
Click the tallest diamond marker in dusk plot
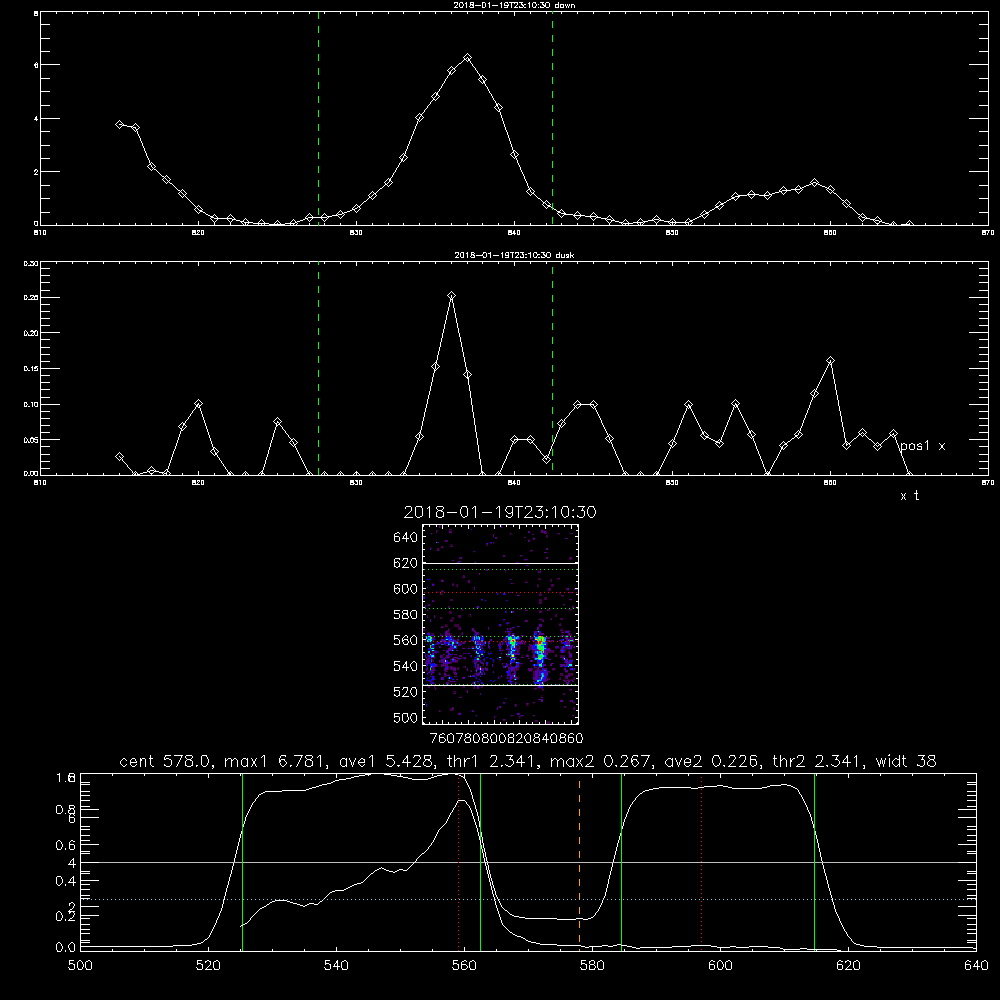point(452,296)
